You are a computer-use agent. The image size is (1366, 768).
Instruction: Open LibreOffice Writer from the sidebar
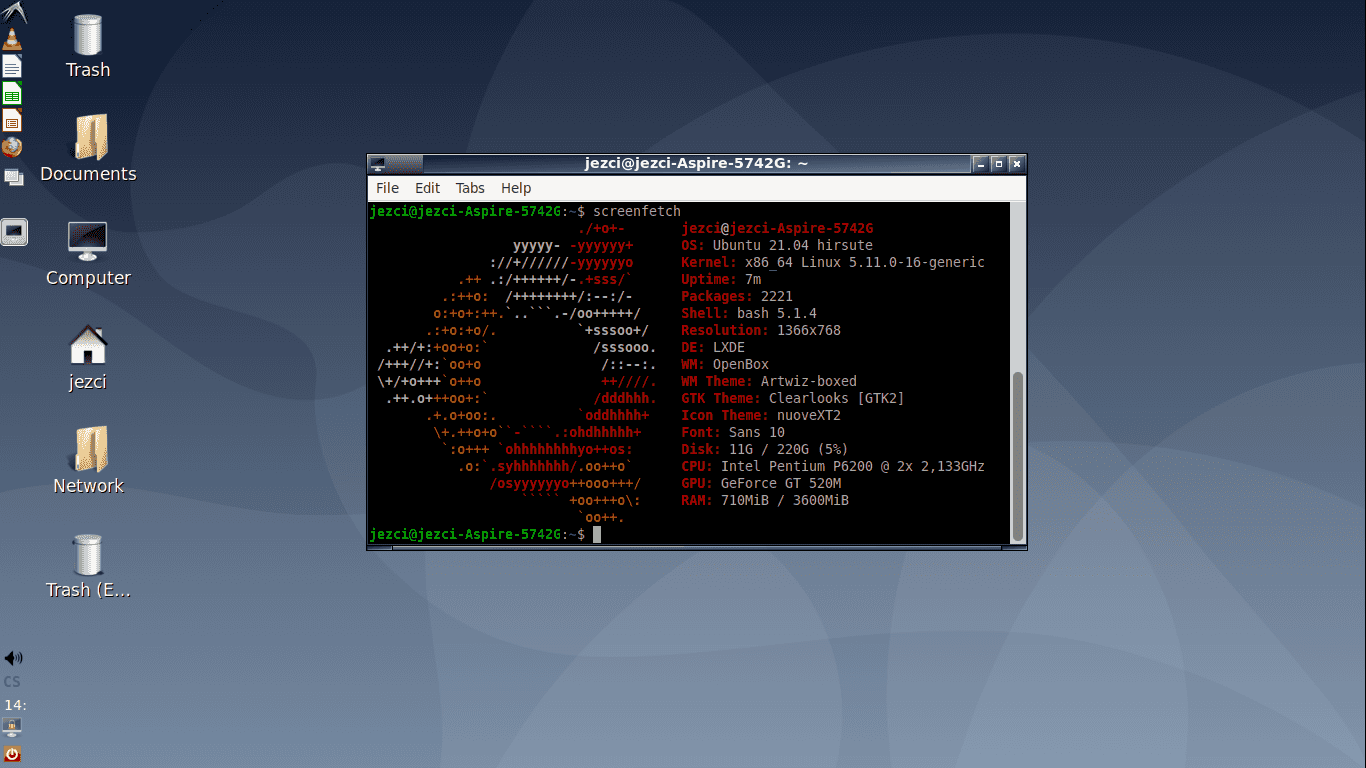(13, 67)
